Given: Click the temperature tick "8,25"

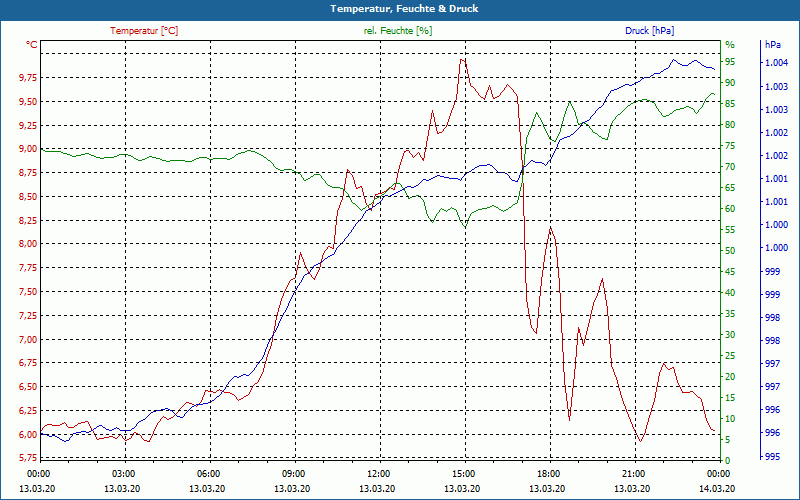Looking at the screenshot, I should (x=28, y=220).
